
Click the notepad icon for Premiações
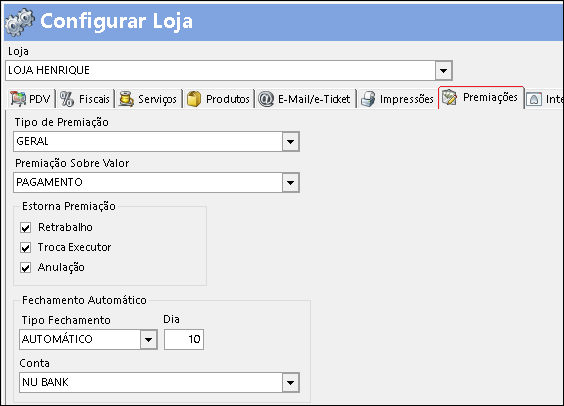[450, 97]
